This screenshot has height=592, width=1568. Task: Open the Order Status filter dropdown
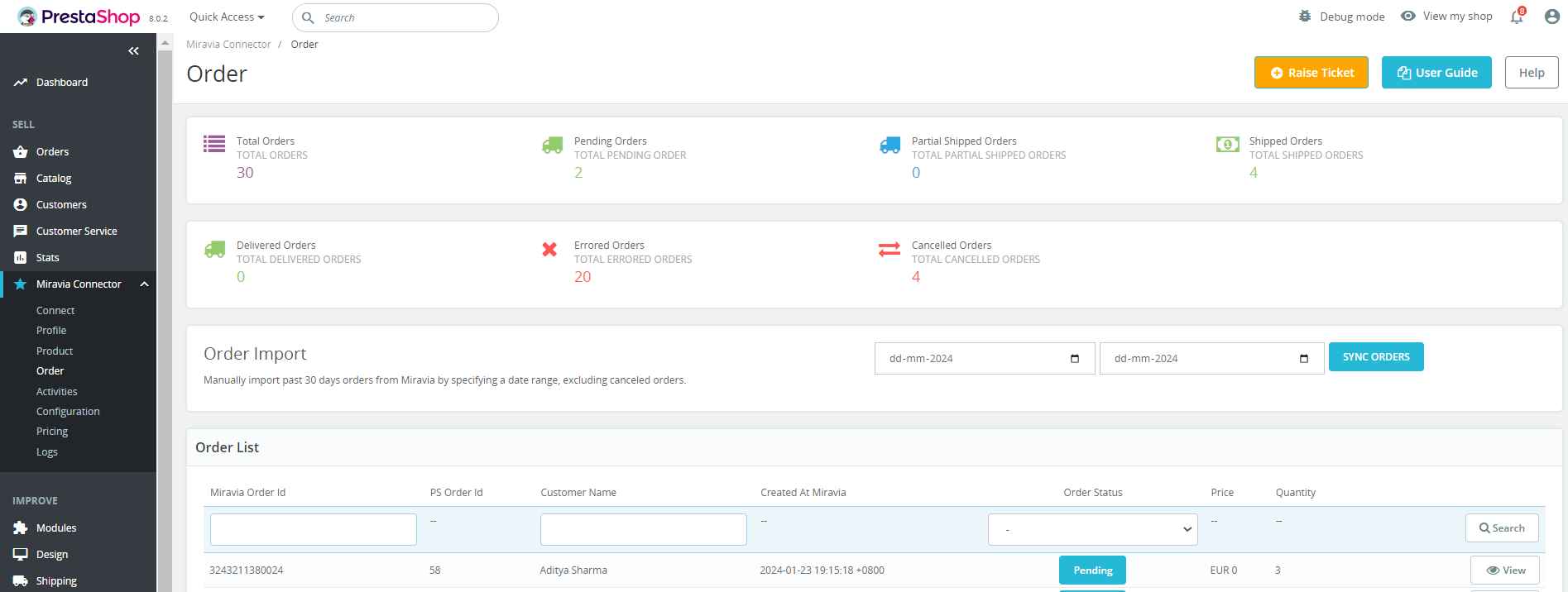click(x=1092, y=529)
